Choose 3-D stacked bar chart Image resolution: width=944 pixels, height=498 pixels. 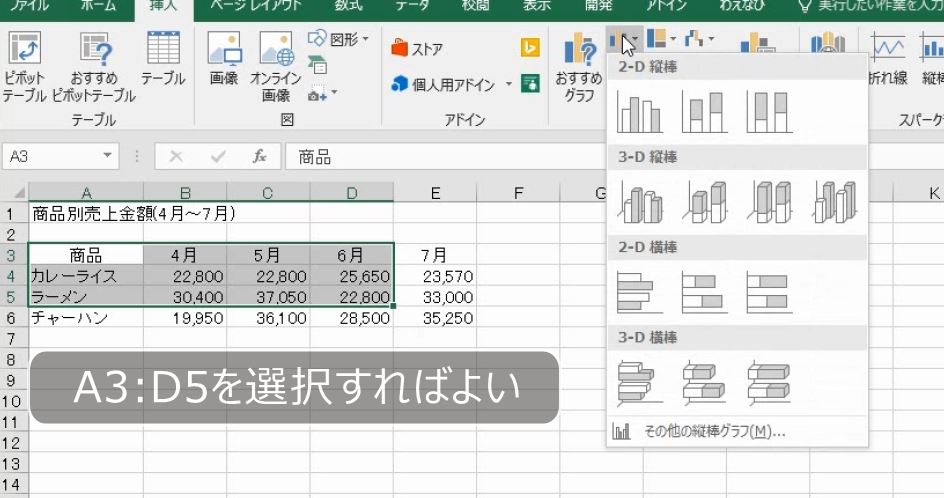pyautogui.click(x=704, y=383)
